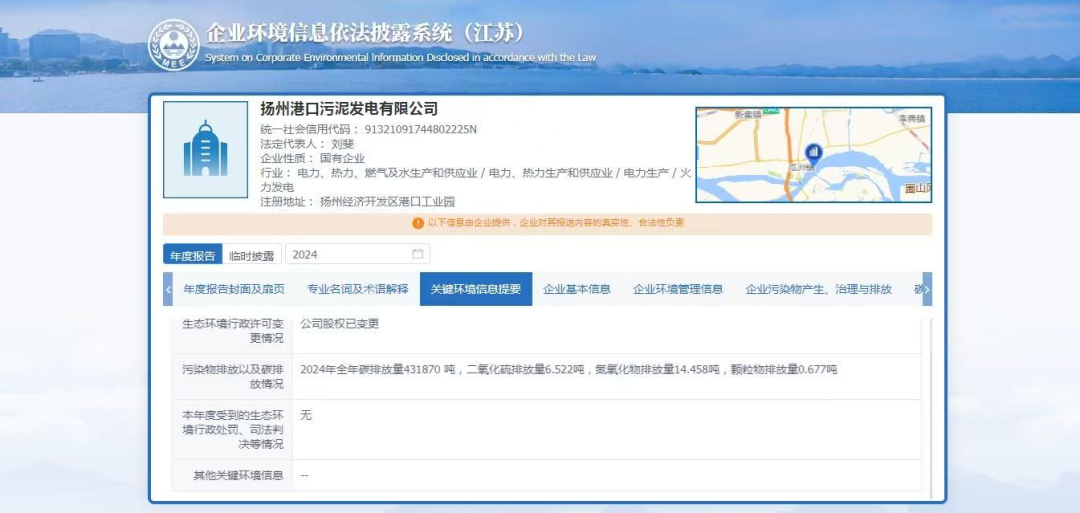Click the blue location pin on map
This screenshot has height=513, width=1080.
click(x=813, y=153)
